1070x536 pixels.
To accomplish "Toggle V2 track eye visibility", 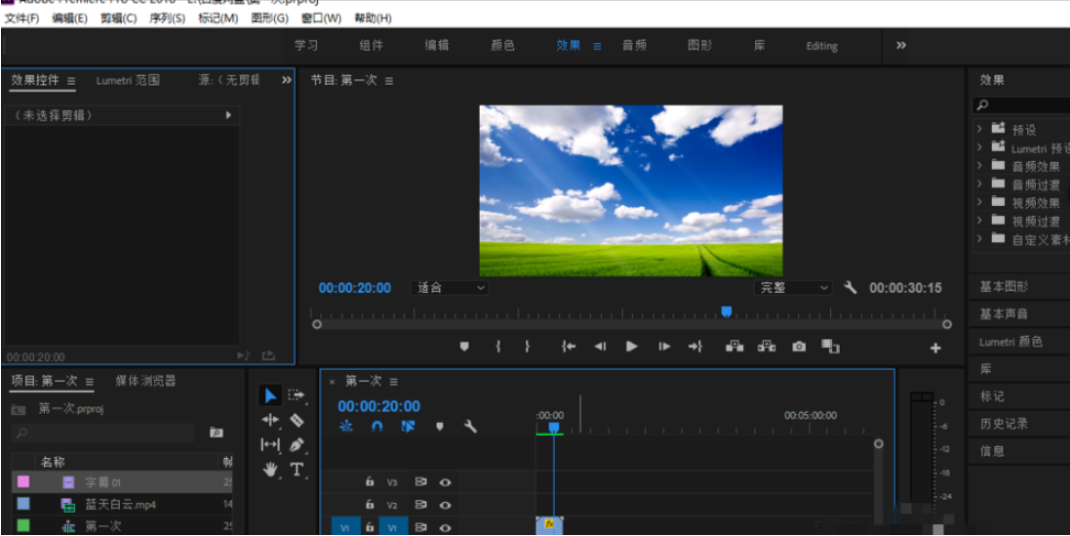I will coord(445,506).
